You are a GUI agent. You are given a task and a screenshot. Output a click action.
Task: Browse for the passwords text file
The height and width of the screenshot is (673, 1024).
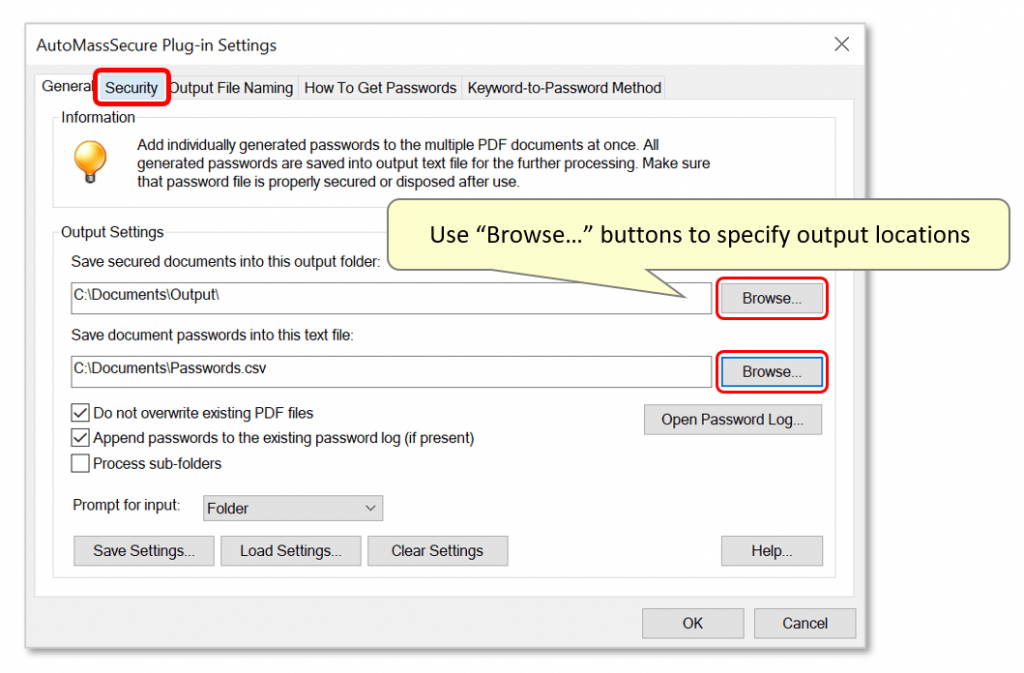771,371
